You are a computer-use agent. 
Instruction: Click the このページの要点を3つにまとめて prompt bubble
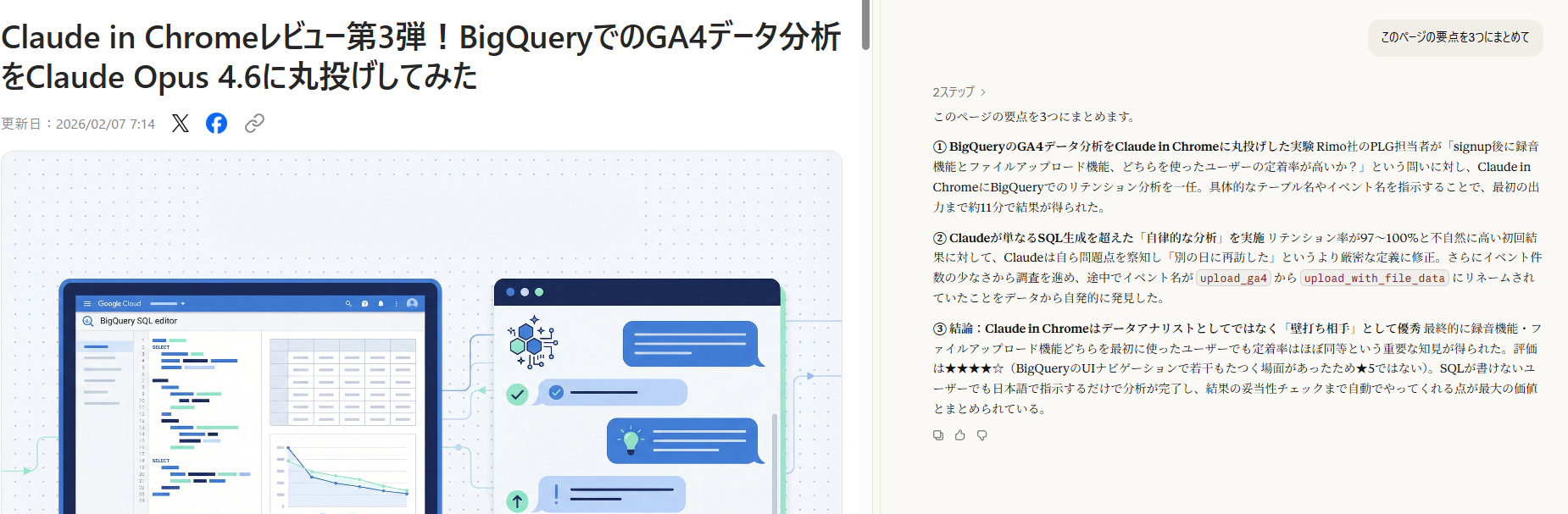1455,37
